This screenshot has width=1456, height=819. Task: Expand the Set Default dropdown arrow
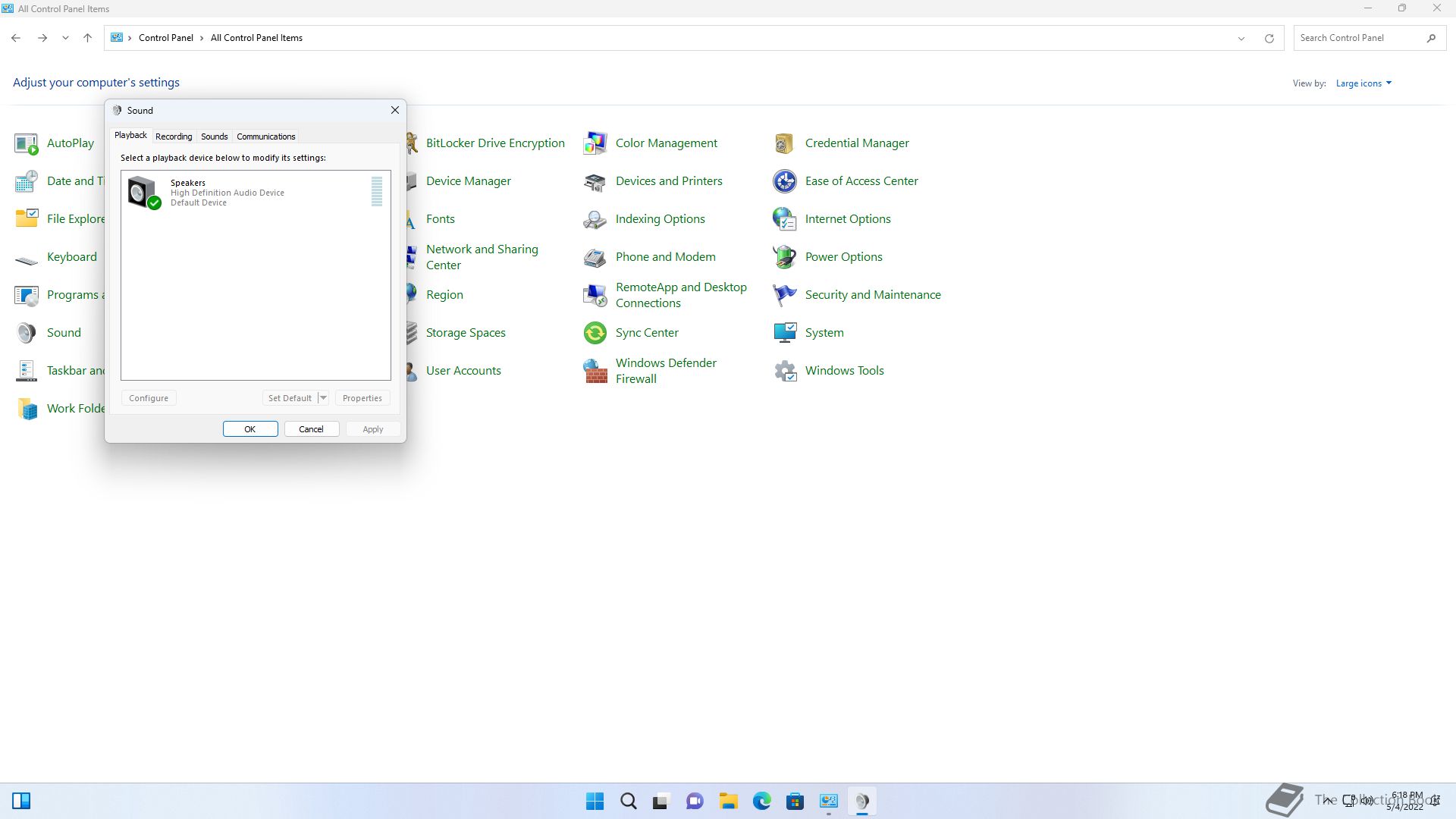(323, 398)
